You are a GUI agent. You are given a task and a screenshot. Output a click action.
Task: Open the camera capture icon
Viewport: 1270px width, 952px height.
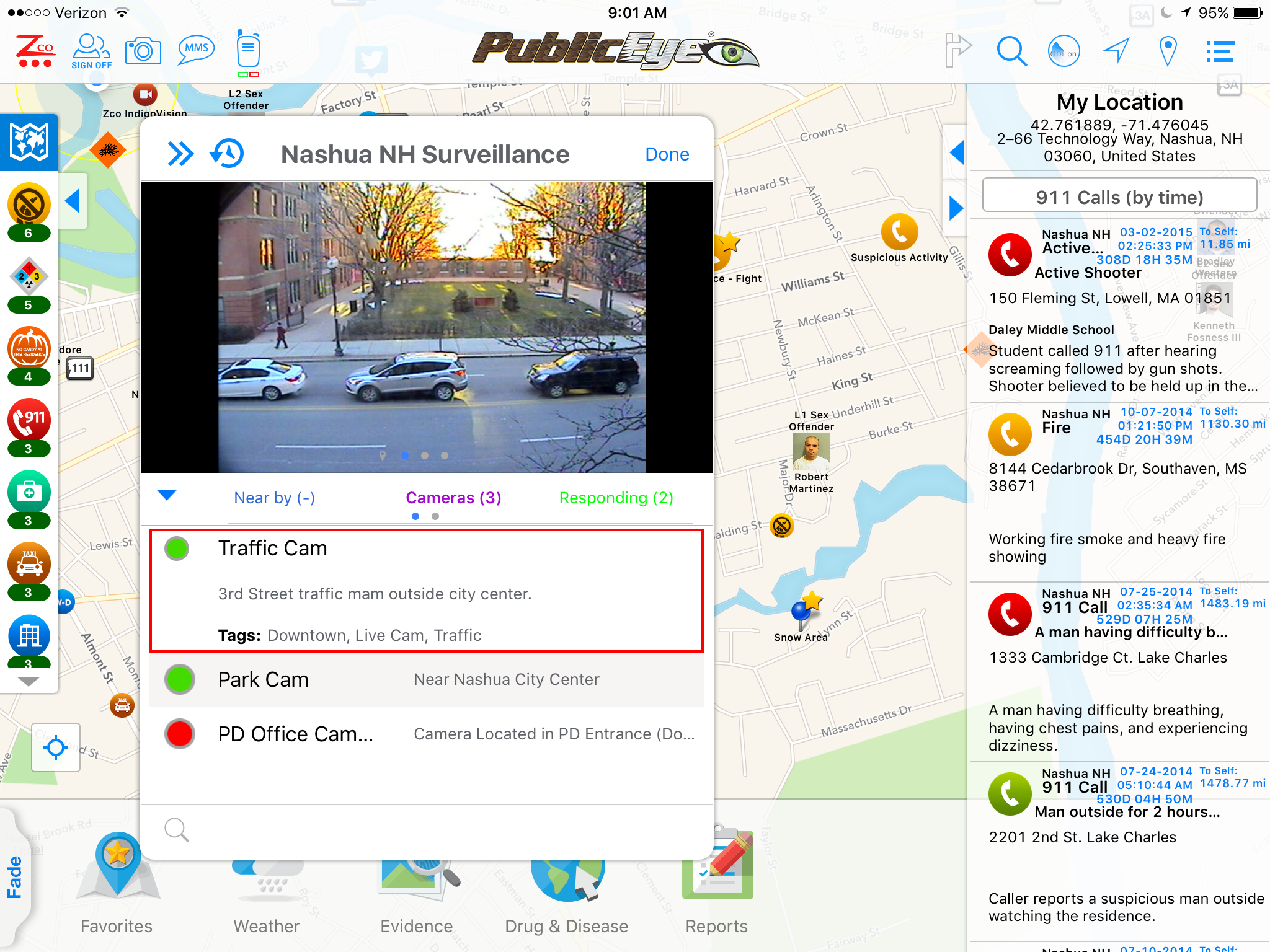point(143,51)
